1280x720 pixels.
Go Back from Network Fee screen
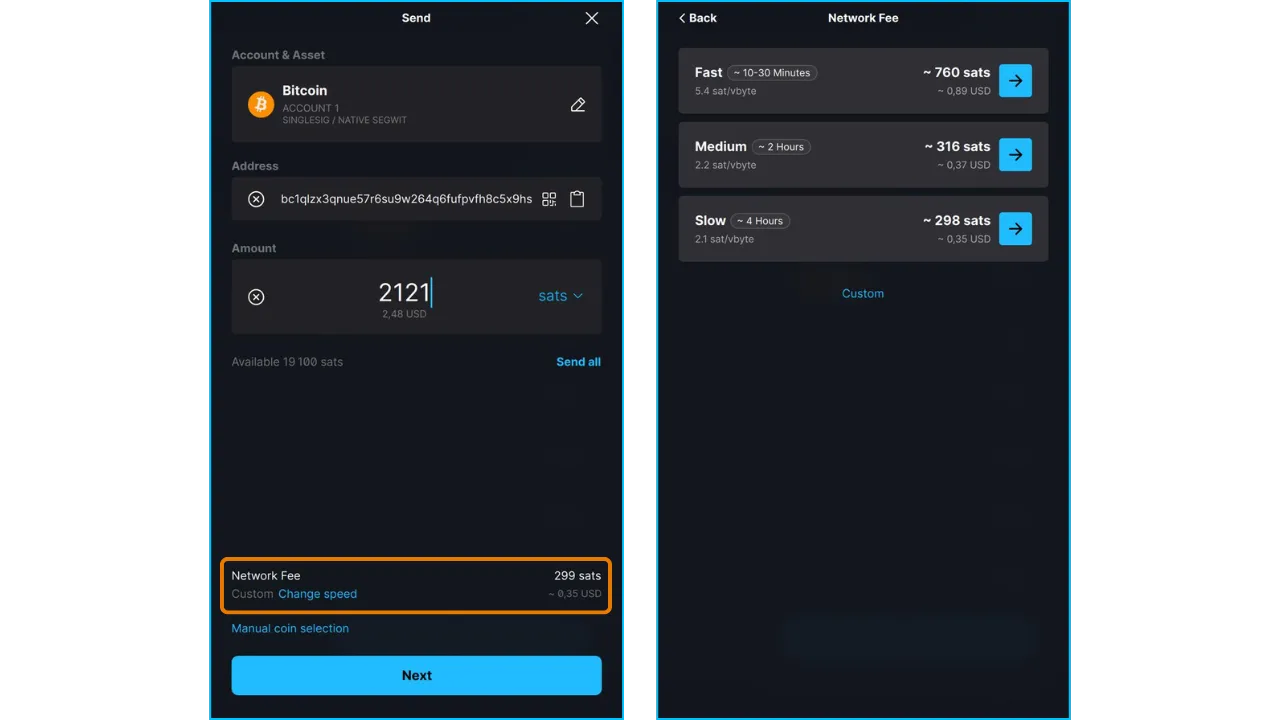point(698,18)
